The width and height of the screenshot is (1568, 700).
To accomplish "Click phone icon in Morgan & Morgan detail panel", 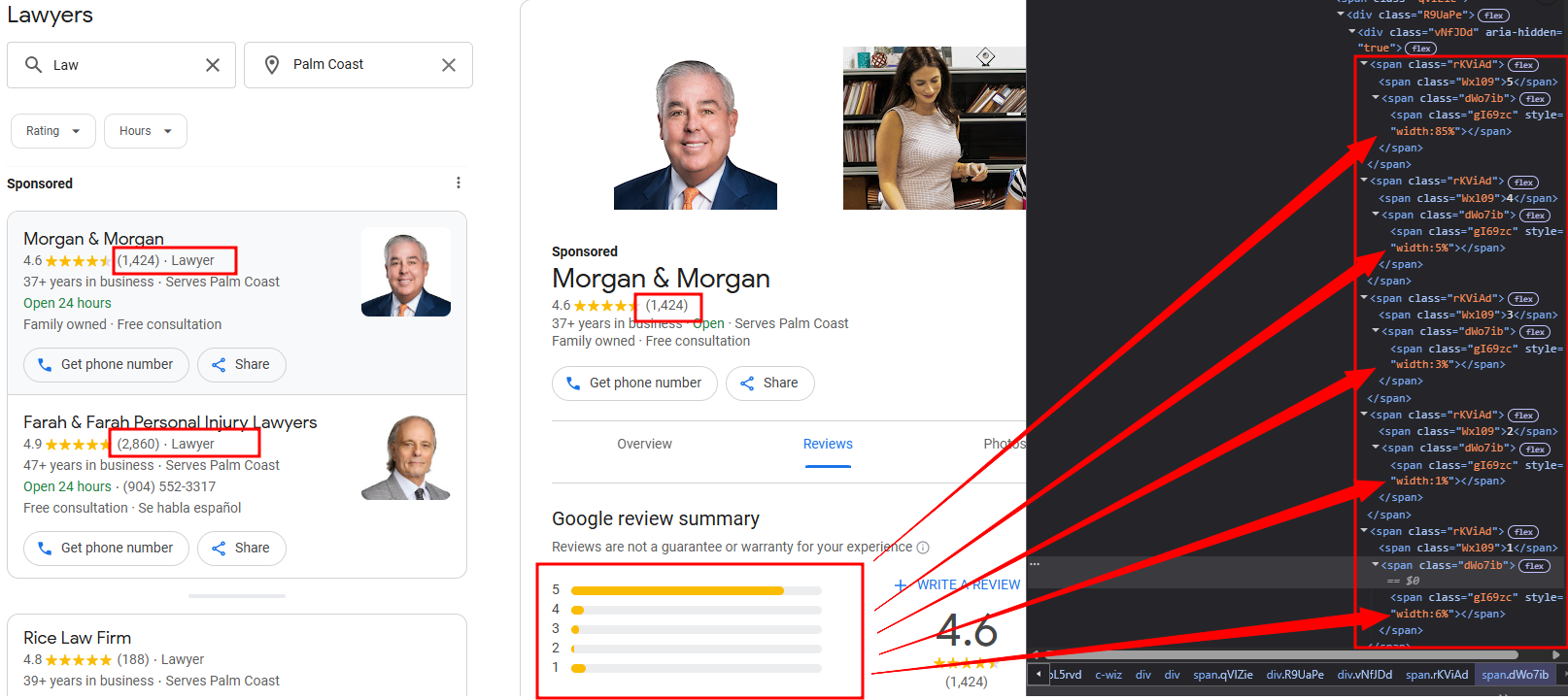I will click(573, 383).
